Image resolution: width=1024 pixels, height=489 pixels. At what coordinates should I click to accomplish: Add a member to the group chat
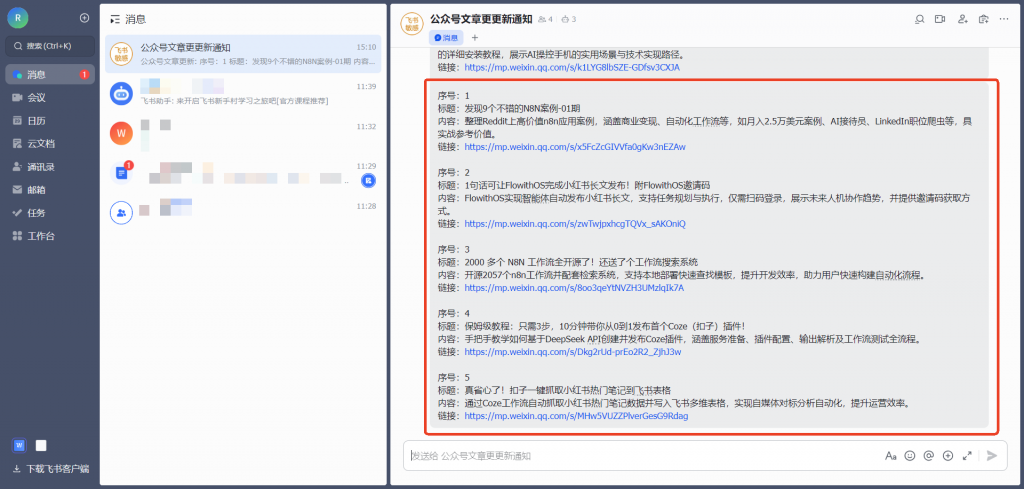point(962,19)
